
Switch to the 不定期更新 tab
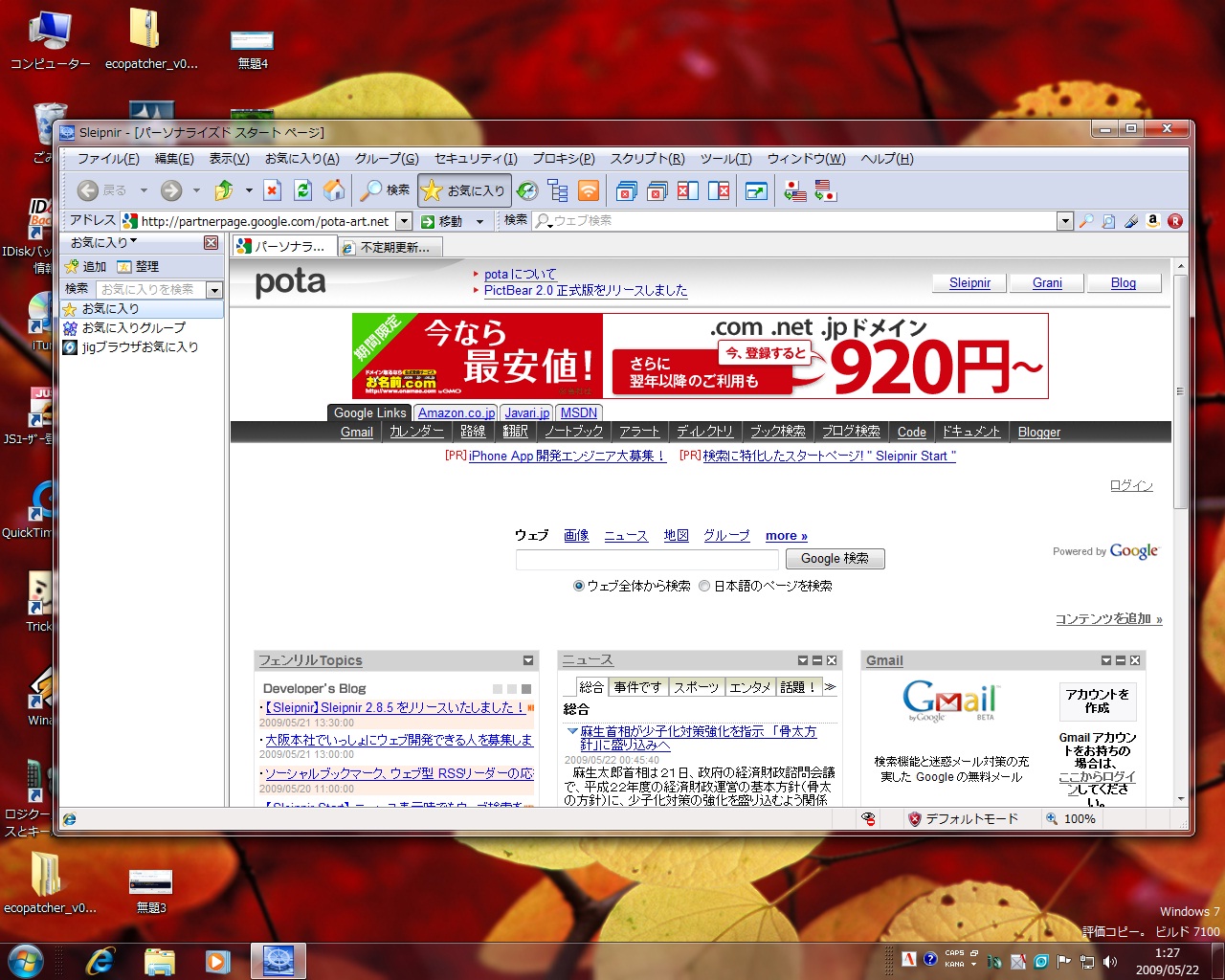click(389, 247)
